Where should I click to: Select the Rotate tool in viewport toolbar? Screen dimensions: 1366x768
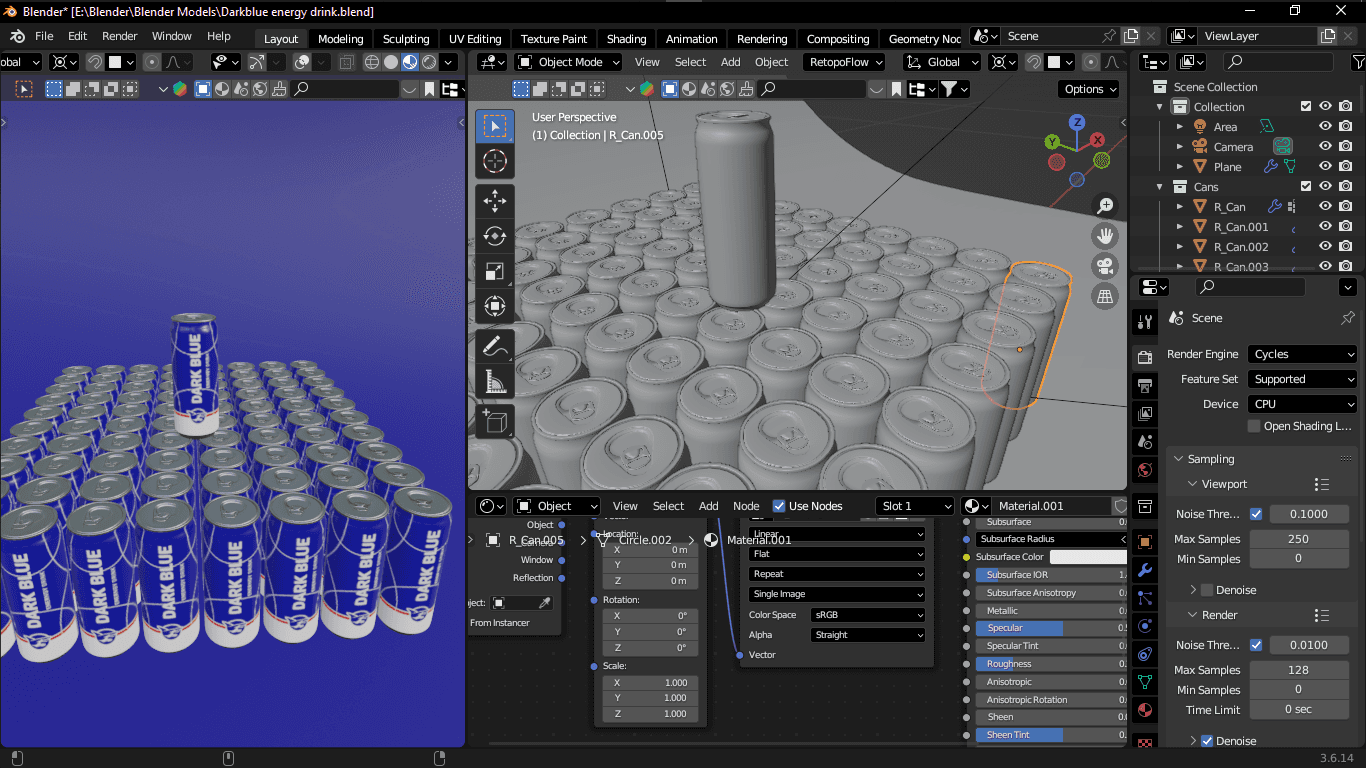coord(495,236)
